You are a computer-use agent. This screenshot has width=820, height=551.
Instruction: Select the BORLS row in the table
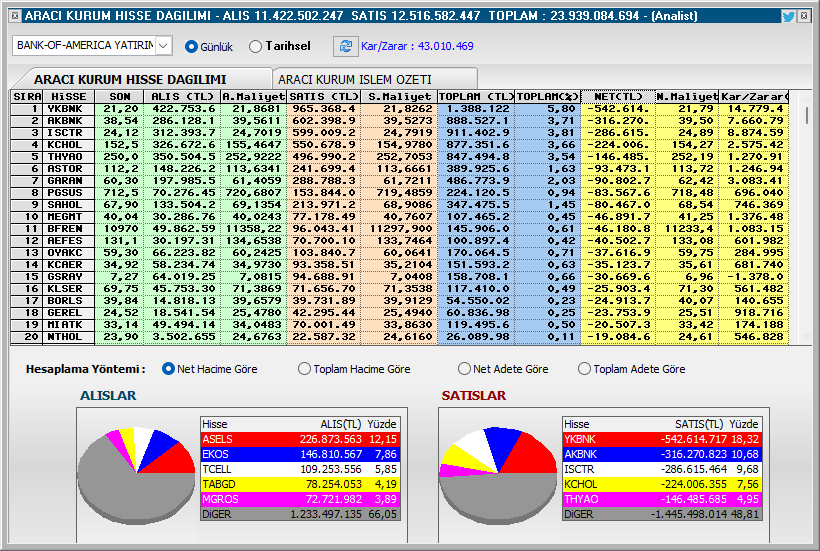(x=400, y=301)
